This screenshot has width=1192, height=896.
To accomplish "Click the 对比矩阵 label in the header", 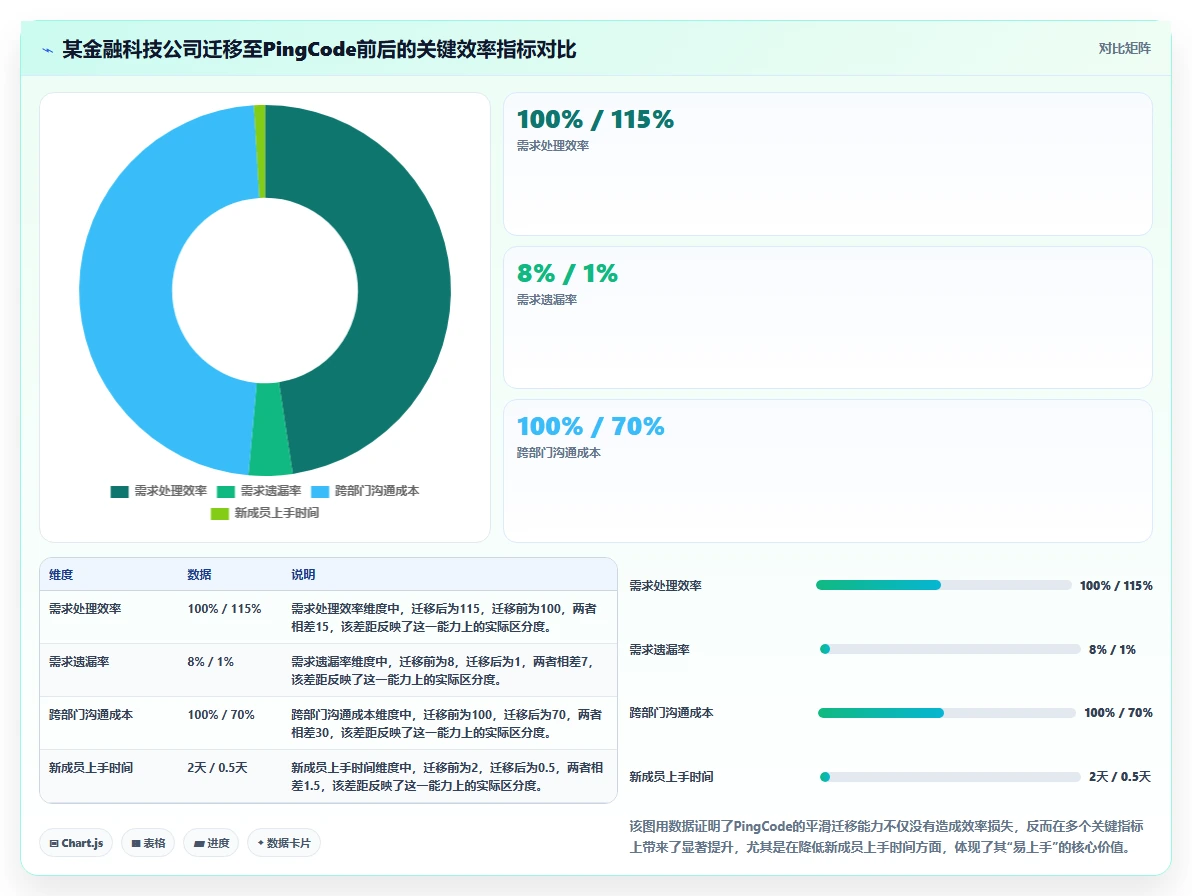I will 1124,49.
